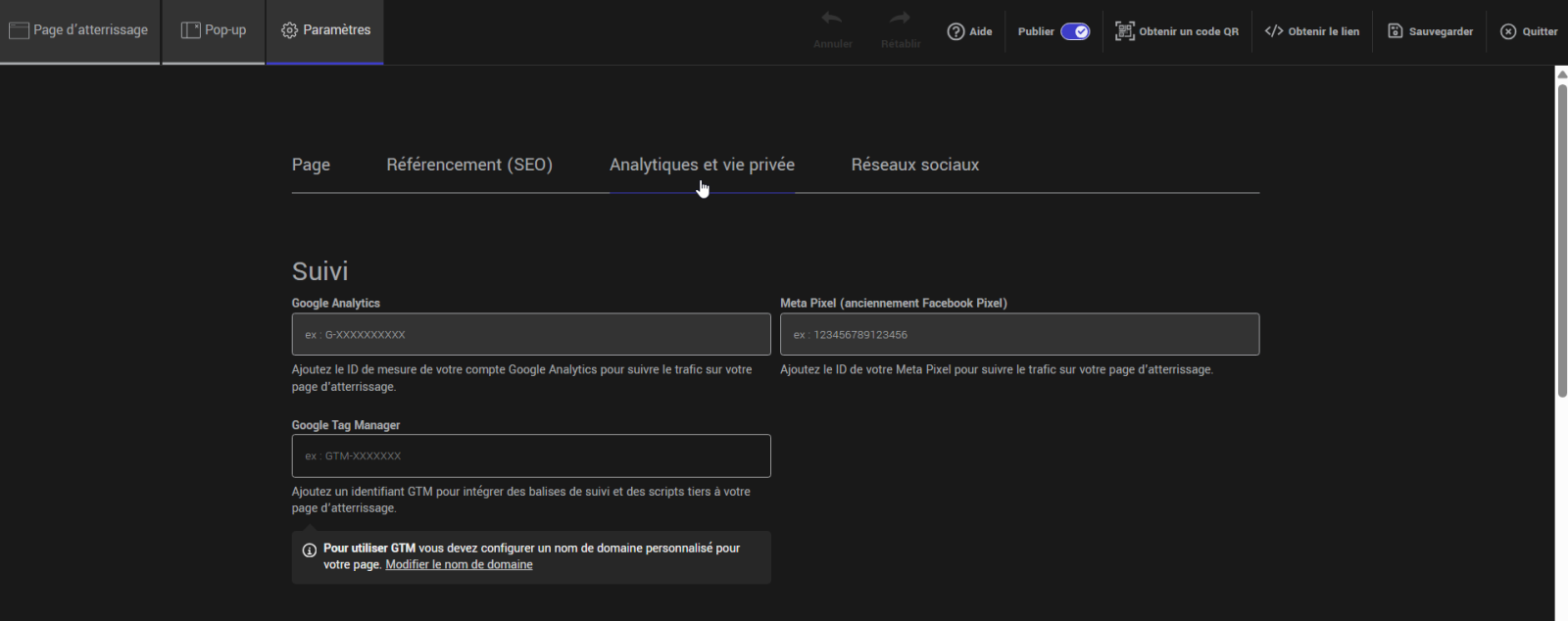Open the Page d'atterrissage tab

(x=79, y=30)
